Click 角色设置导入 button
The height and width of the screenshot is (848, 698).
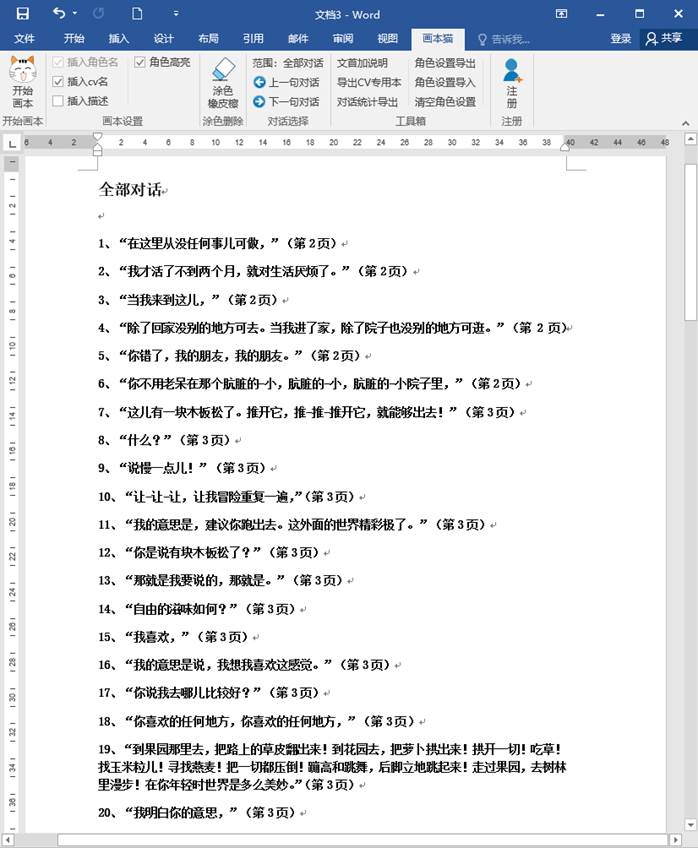pyautogui.click(x=445, y=82)
